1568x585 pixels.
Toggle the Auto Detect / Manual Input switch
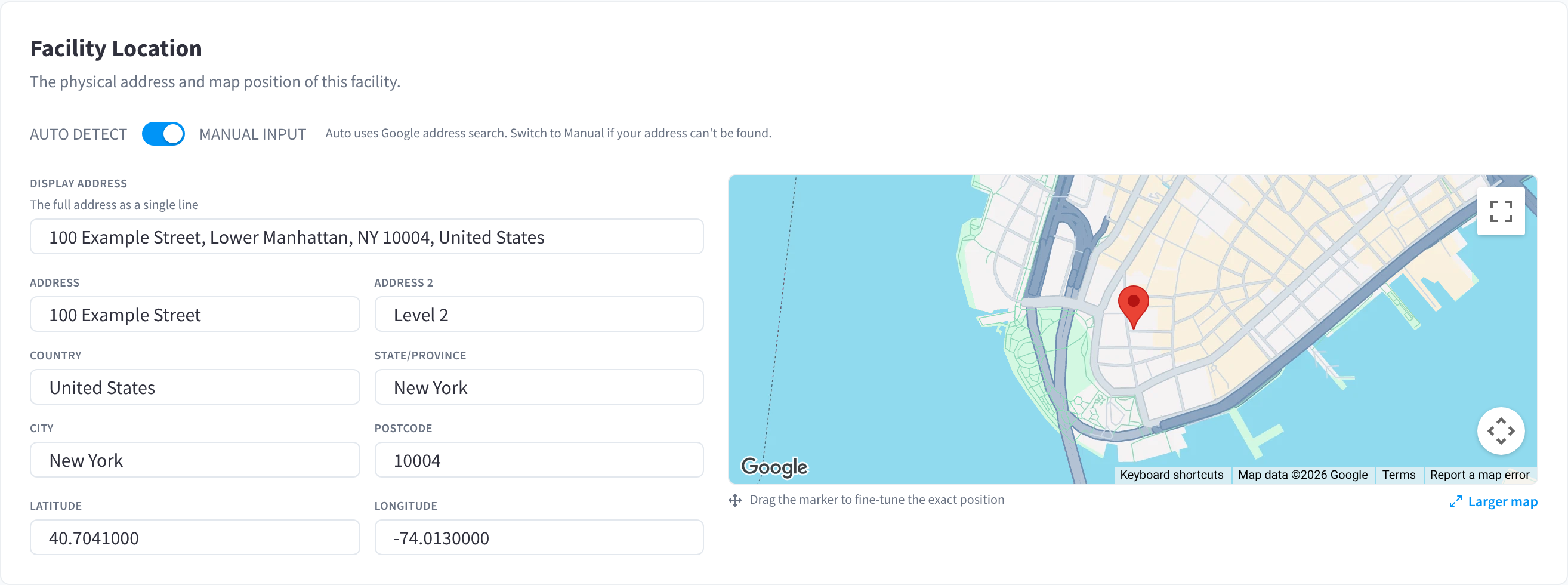[x=163, y=134]
